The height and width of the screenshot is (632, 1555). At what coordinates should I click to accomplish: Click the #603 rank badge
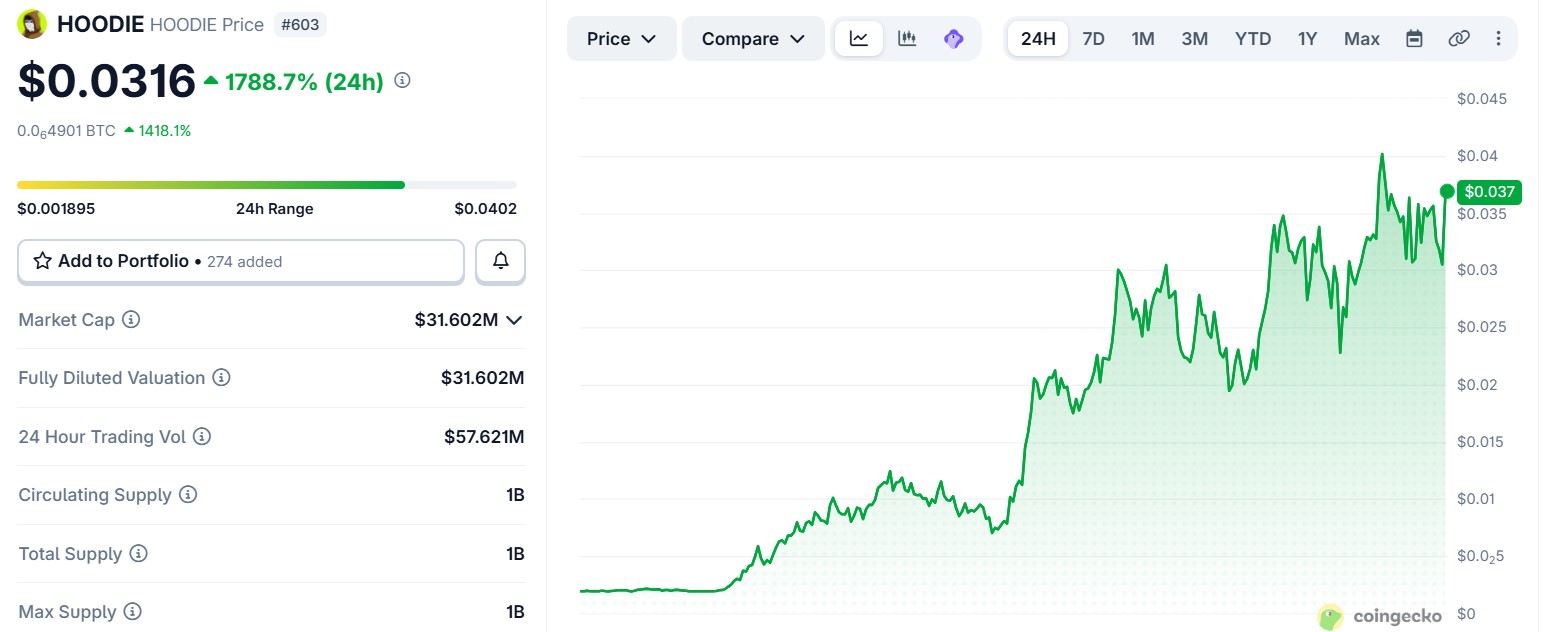[x=300, y=25]
